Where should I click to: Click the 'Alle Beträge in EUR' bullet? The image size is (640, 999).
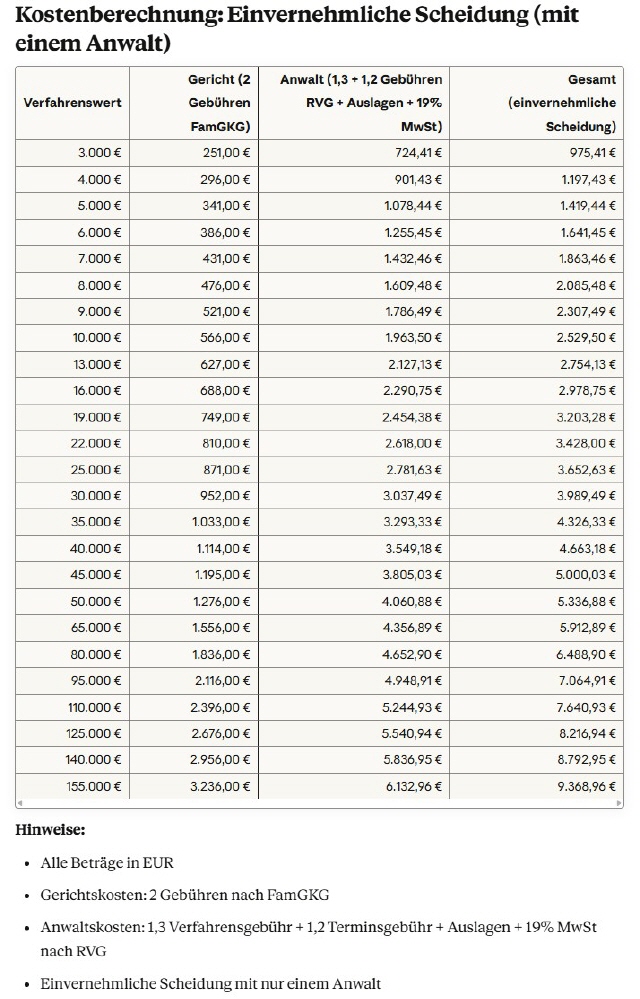coord(107,862)
